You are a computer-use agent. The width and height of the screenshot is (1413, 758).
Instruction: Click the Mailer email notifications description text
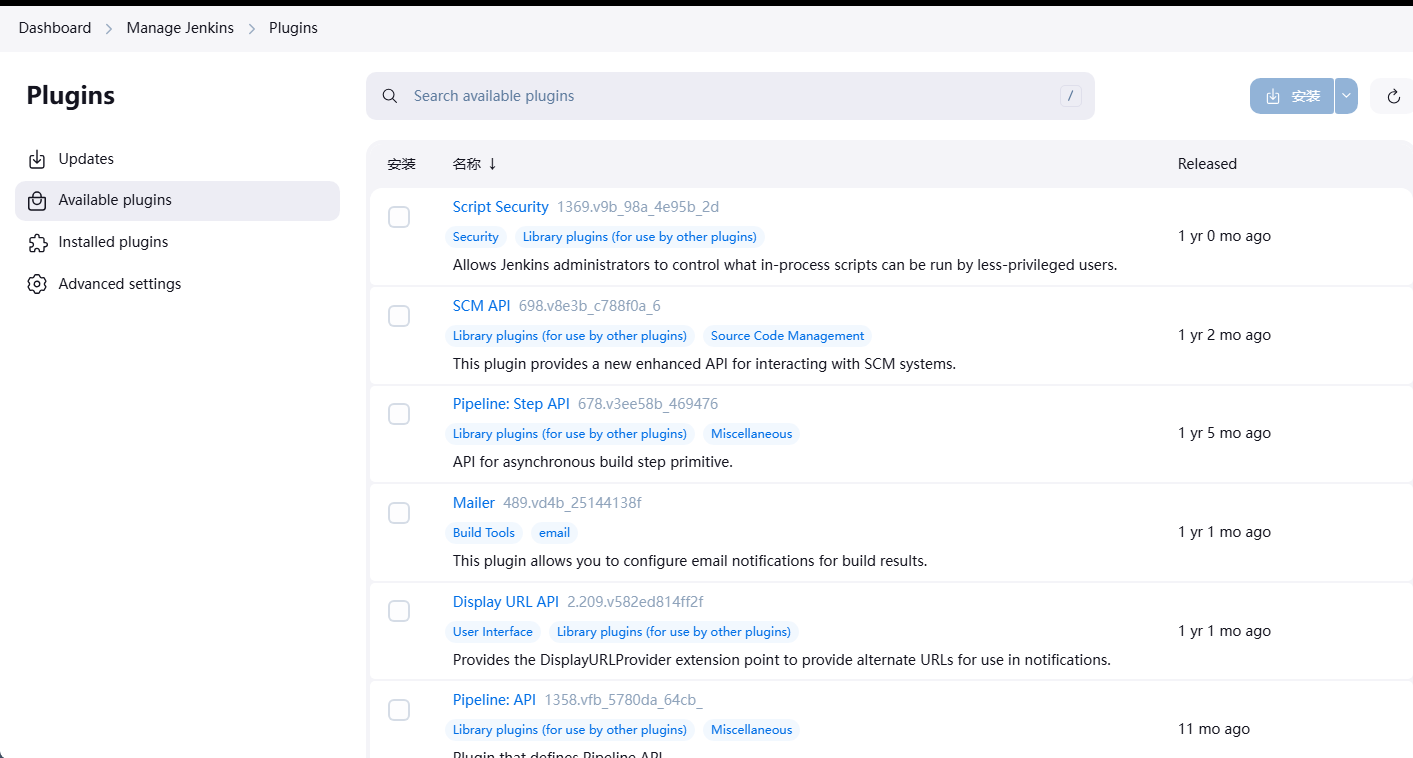click(690, 561)
